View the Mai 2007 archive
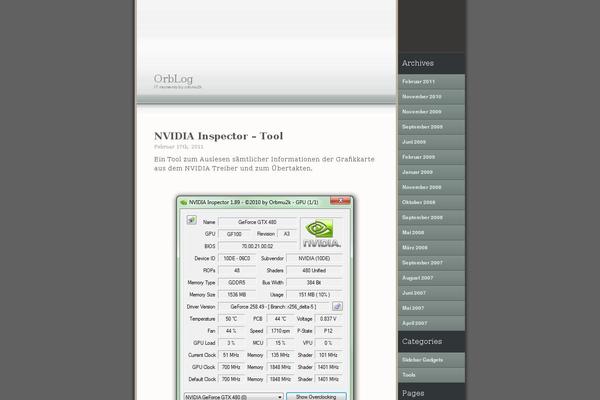The width and height of the screenshot is (600, 400). (431, 308)
